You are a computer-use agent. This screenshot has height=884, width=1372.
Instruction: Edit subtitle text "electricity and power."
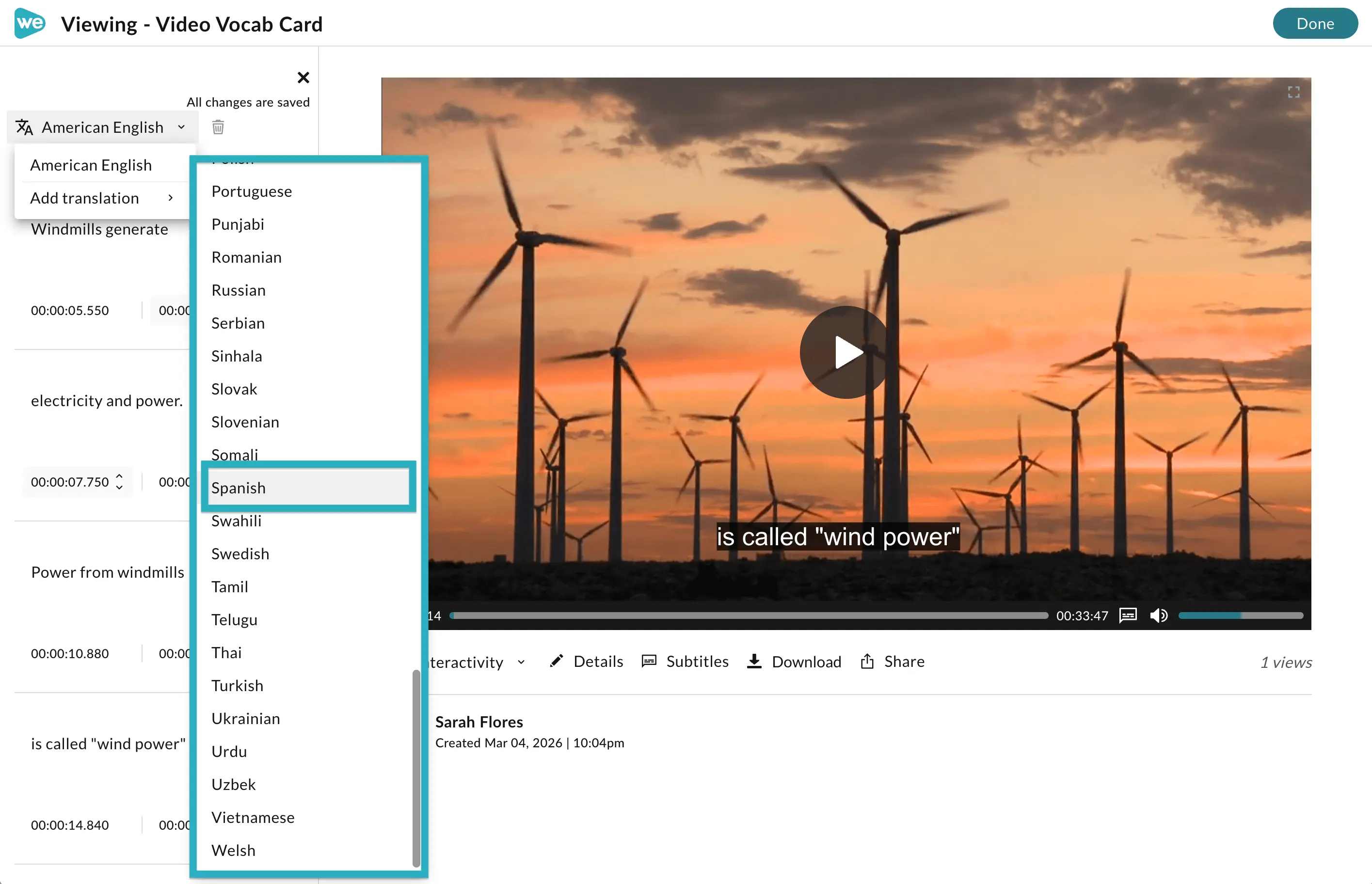click(107, 401)
